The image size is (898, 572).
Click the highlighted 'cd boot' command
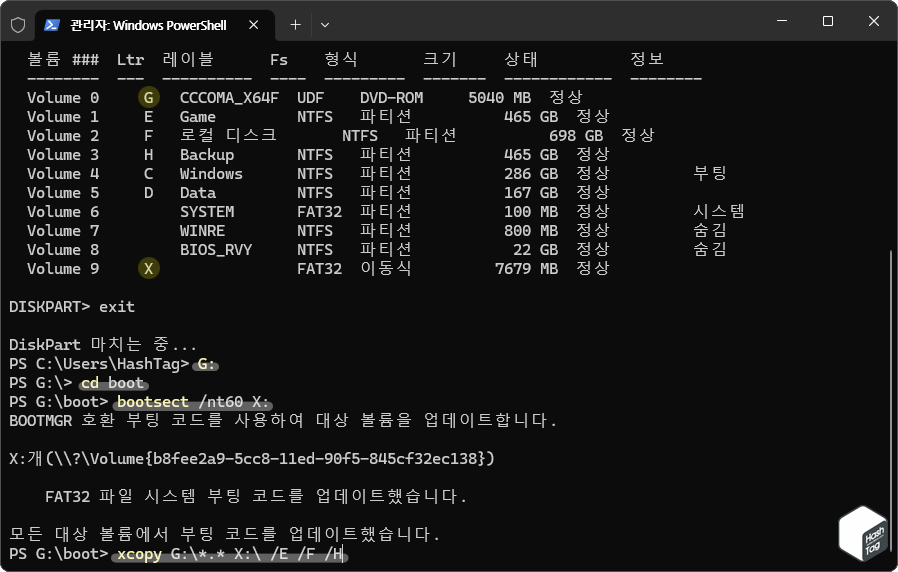112,383
